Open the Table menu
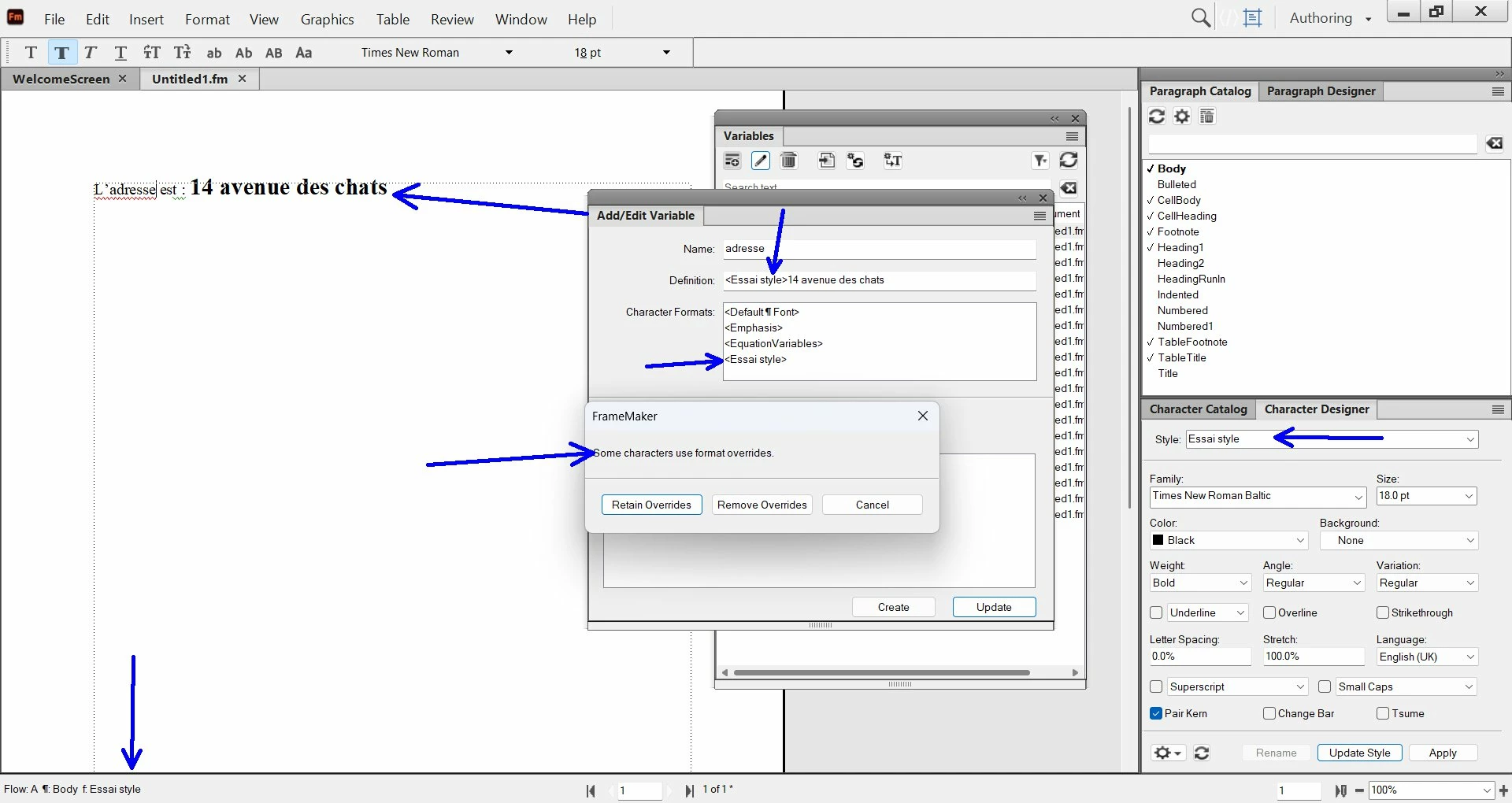 (x=392, y=19)
